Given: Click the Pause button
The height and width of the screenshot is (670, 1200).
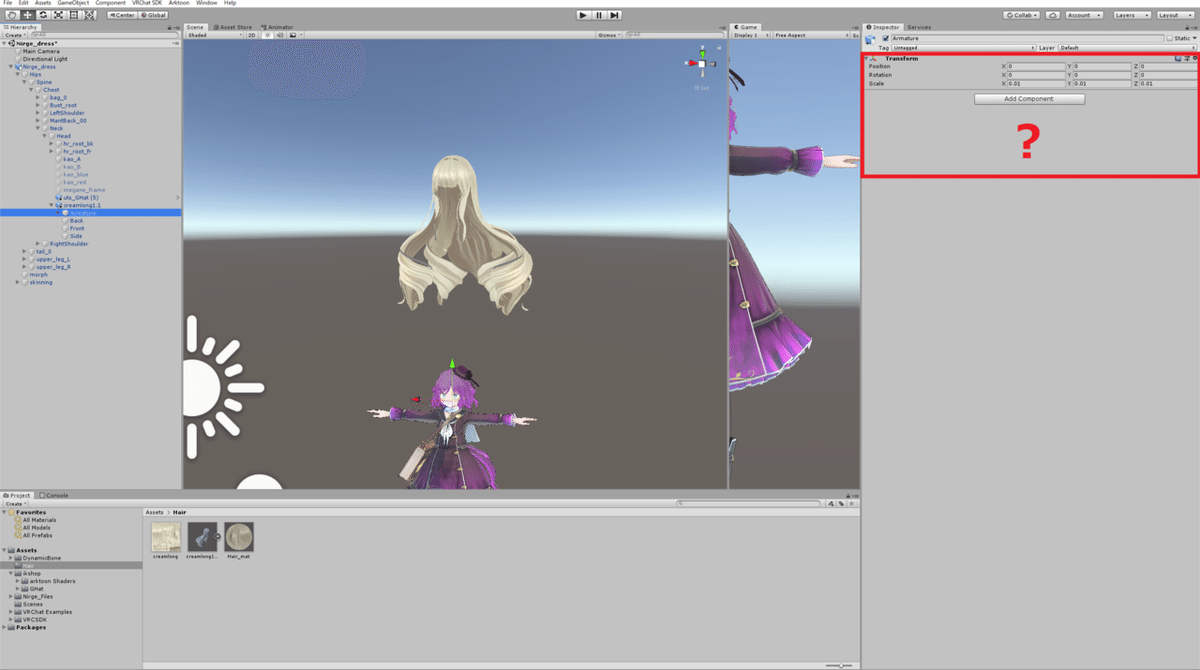Looking at the screenshot, I should [599, 15].
